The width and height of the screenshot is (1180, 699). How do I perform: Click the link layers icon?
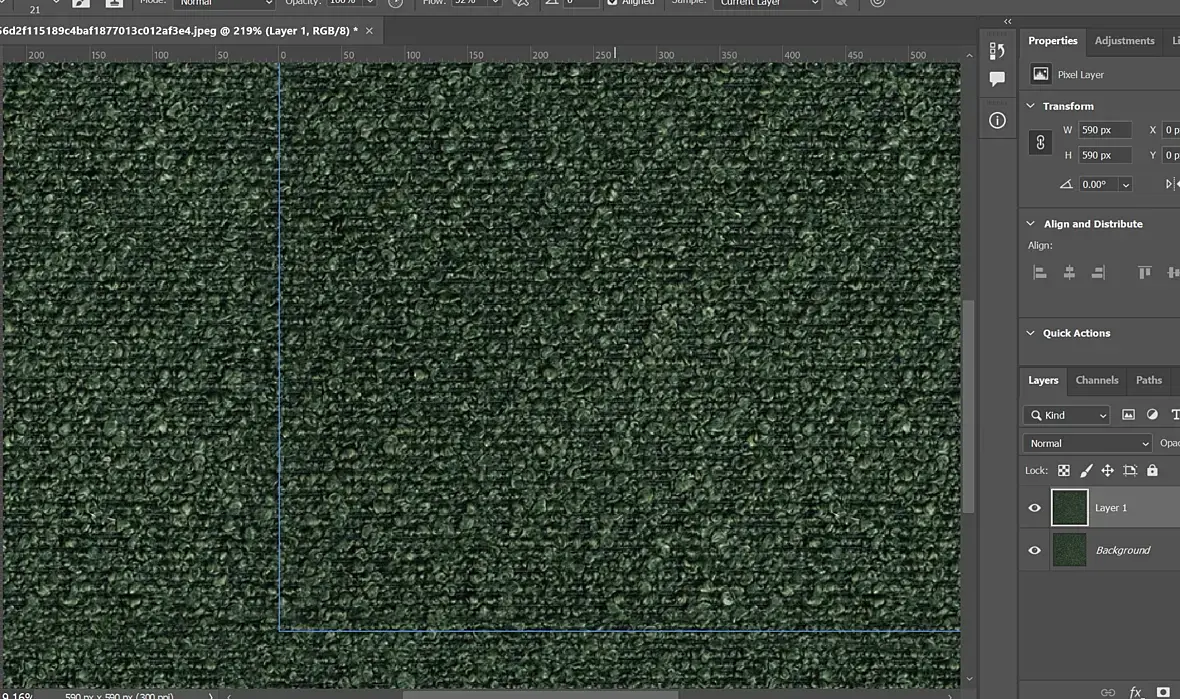coord(1108,692)
